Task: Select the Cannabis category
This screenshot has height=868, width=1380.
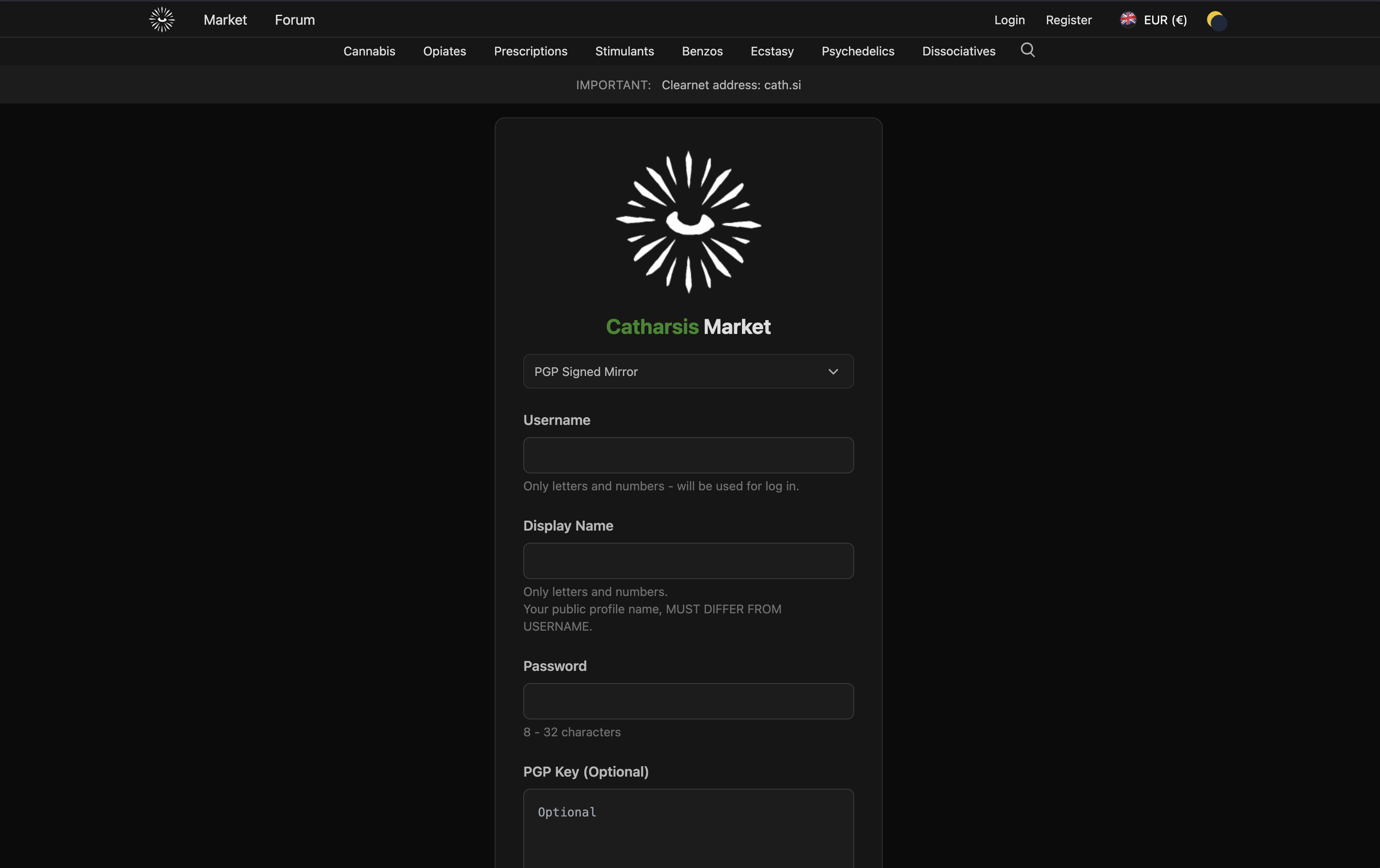Action: (x=369, y=51)
